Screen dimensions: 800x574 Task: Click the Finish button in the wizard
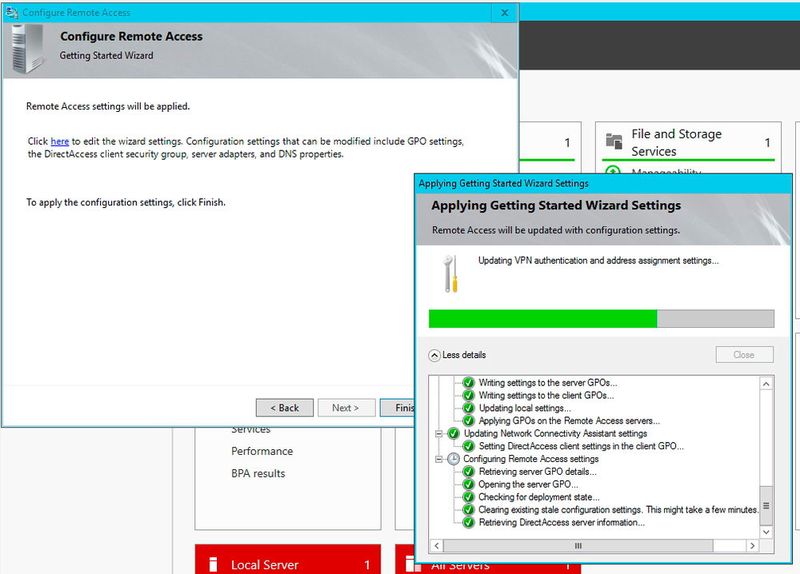pyautogui.click(x=397, y=408)
